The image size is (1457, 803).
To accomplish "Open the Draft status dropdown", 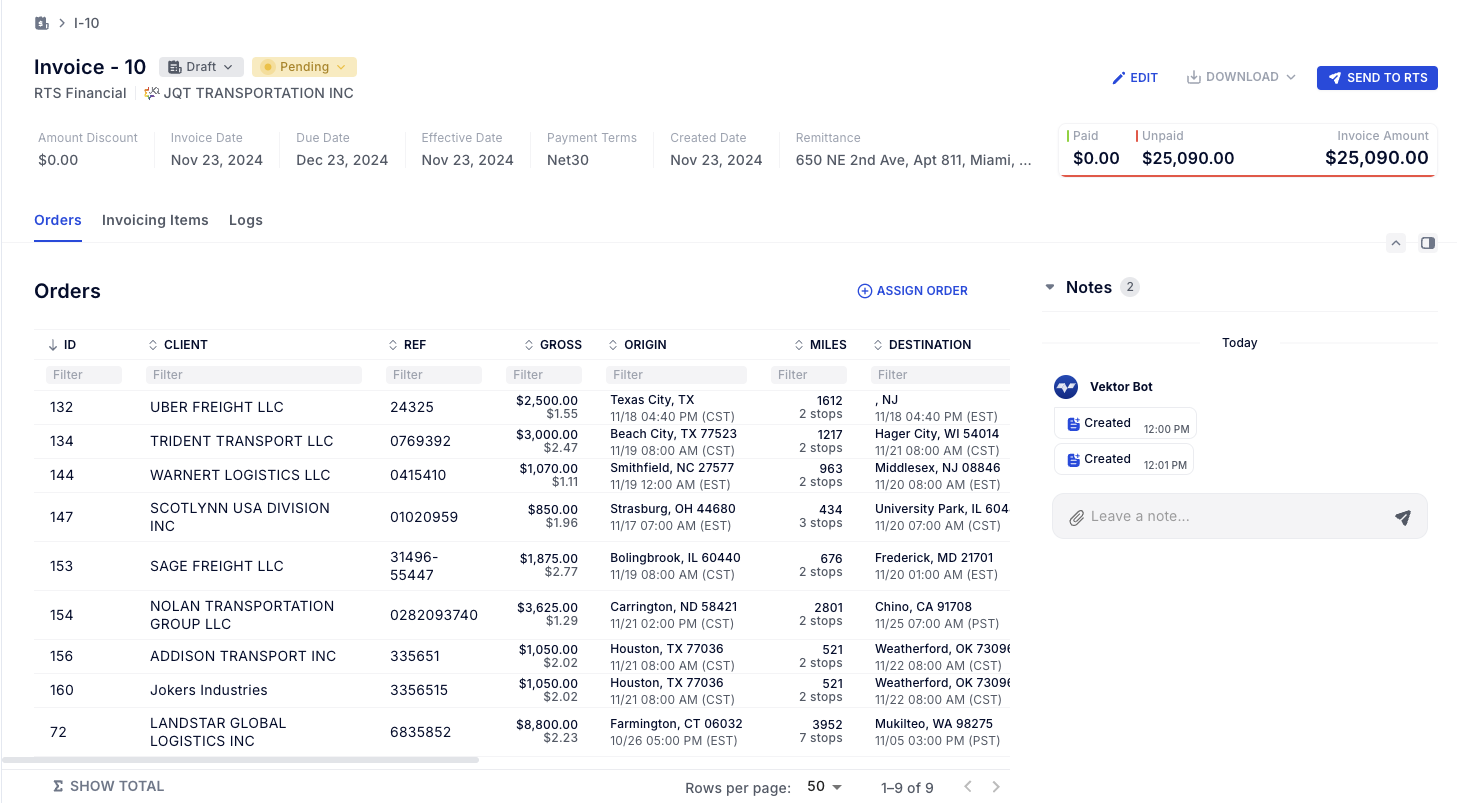I will coord(201,67).
